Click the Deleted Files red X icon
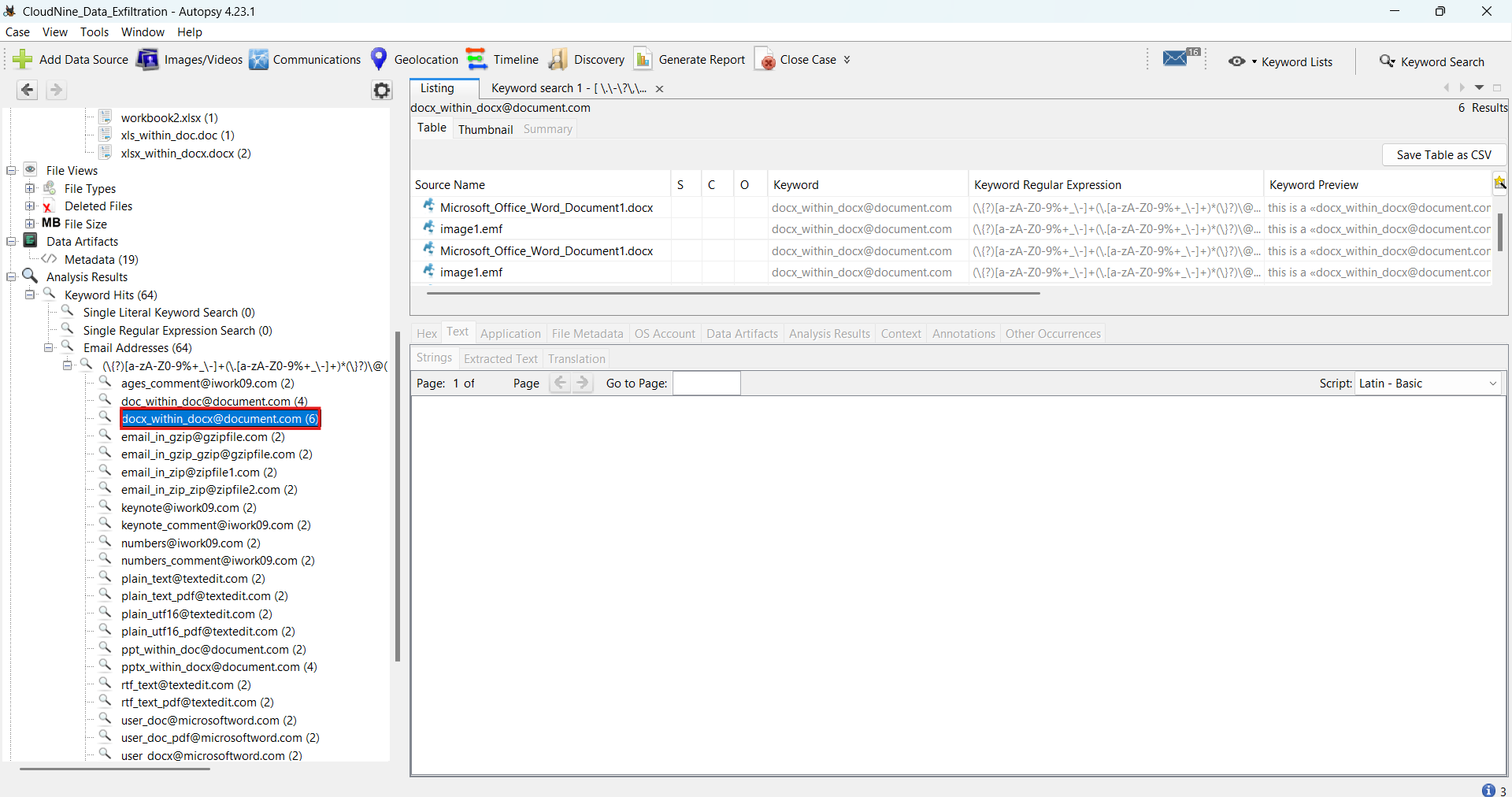Image resolution: width=1512 pixels, height=797 pixels. [x=49, y=206]
